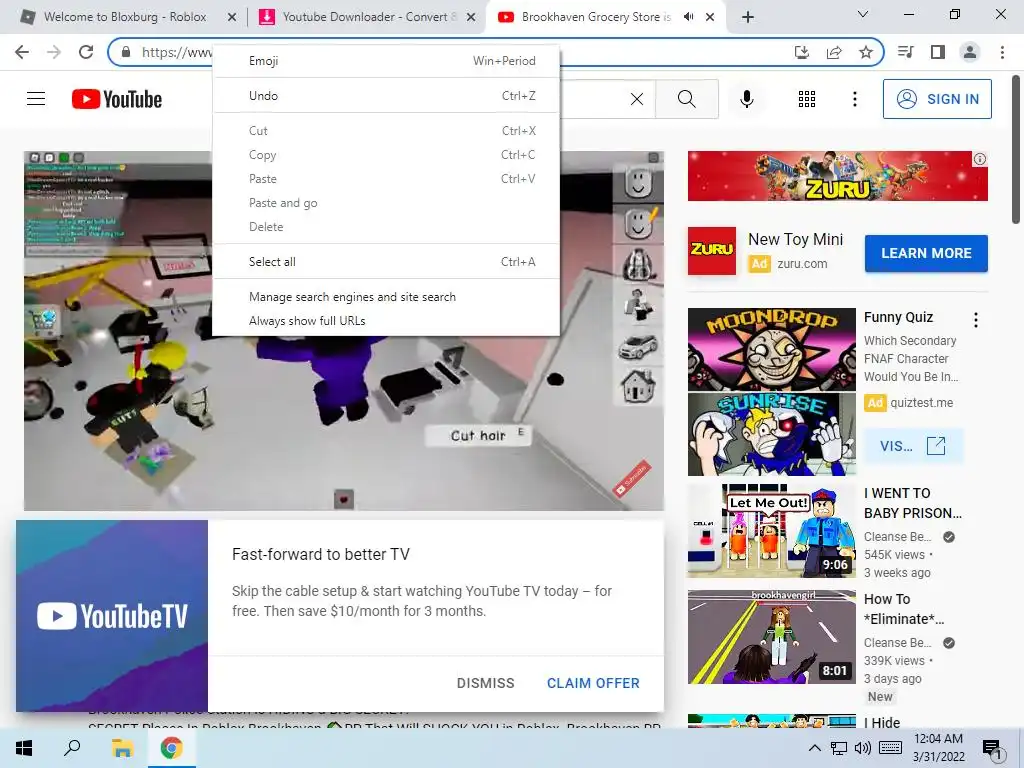Viewport: 1024px width, 768px height.
Task: Open the install/download page icon in address bar
Action: (x=802, y=52)
